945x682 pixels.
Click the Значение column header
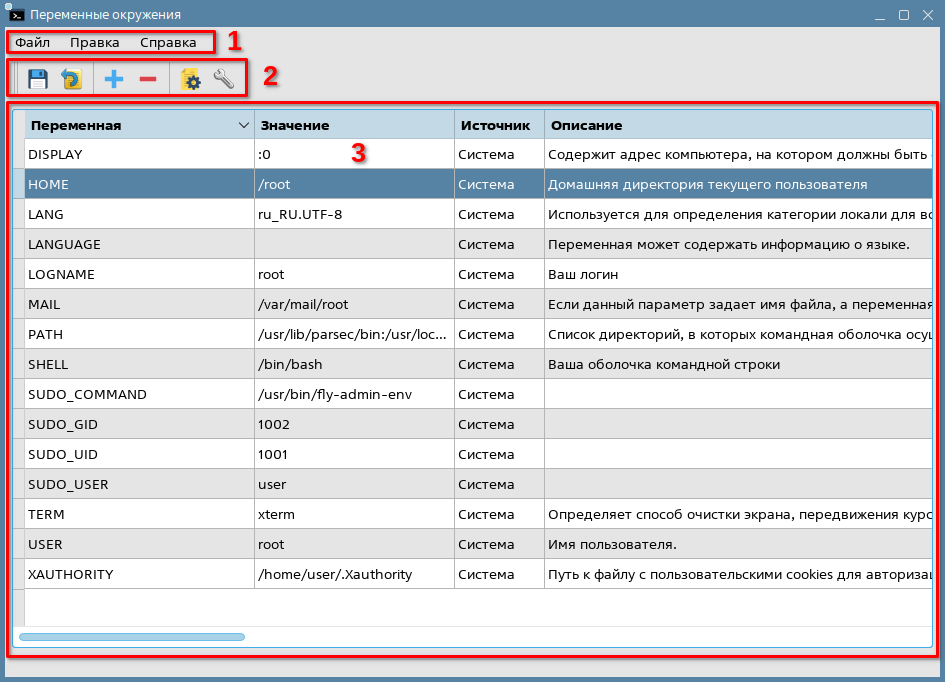(294, 125)
